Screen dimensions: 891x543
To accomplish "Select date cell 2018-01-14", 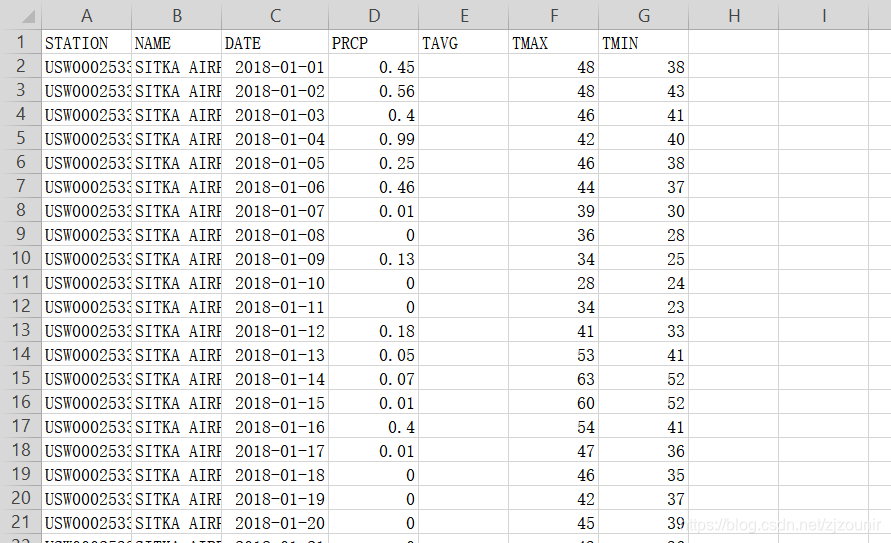I will pos(275,379).
